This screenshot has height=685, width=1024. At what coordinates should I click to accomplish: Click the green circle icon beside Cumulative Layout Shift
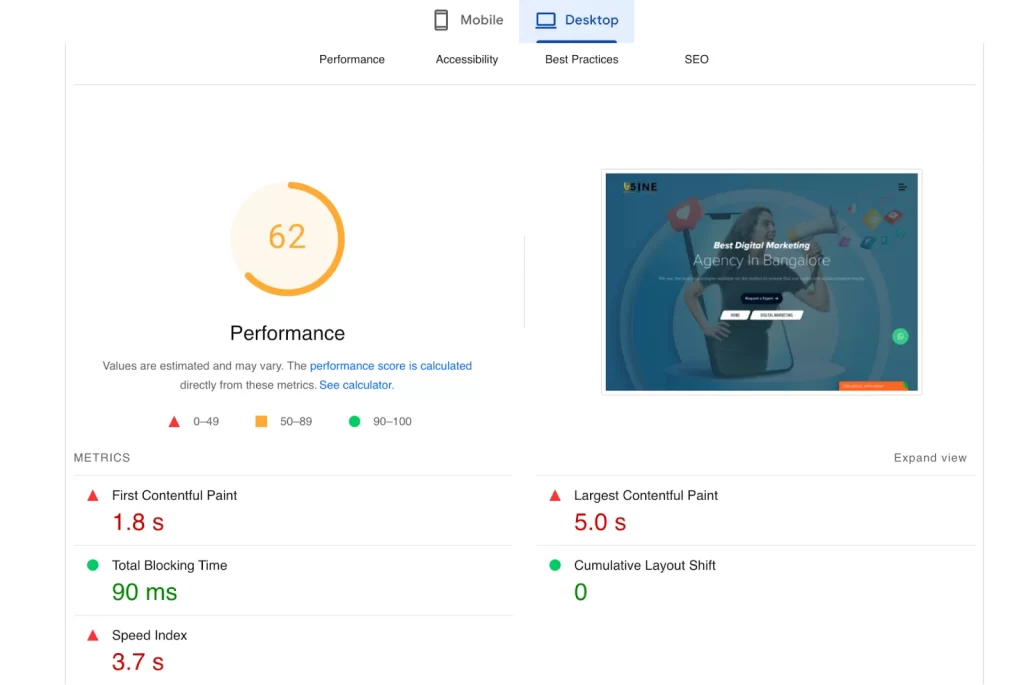pos(555,565)
